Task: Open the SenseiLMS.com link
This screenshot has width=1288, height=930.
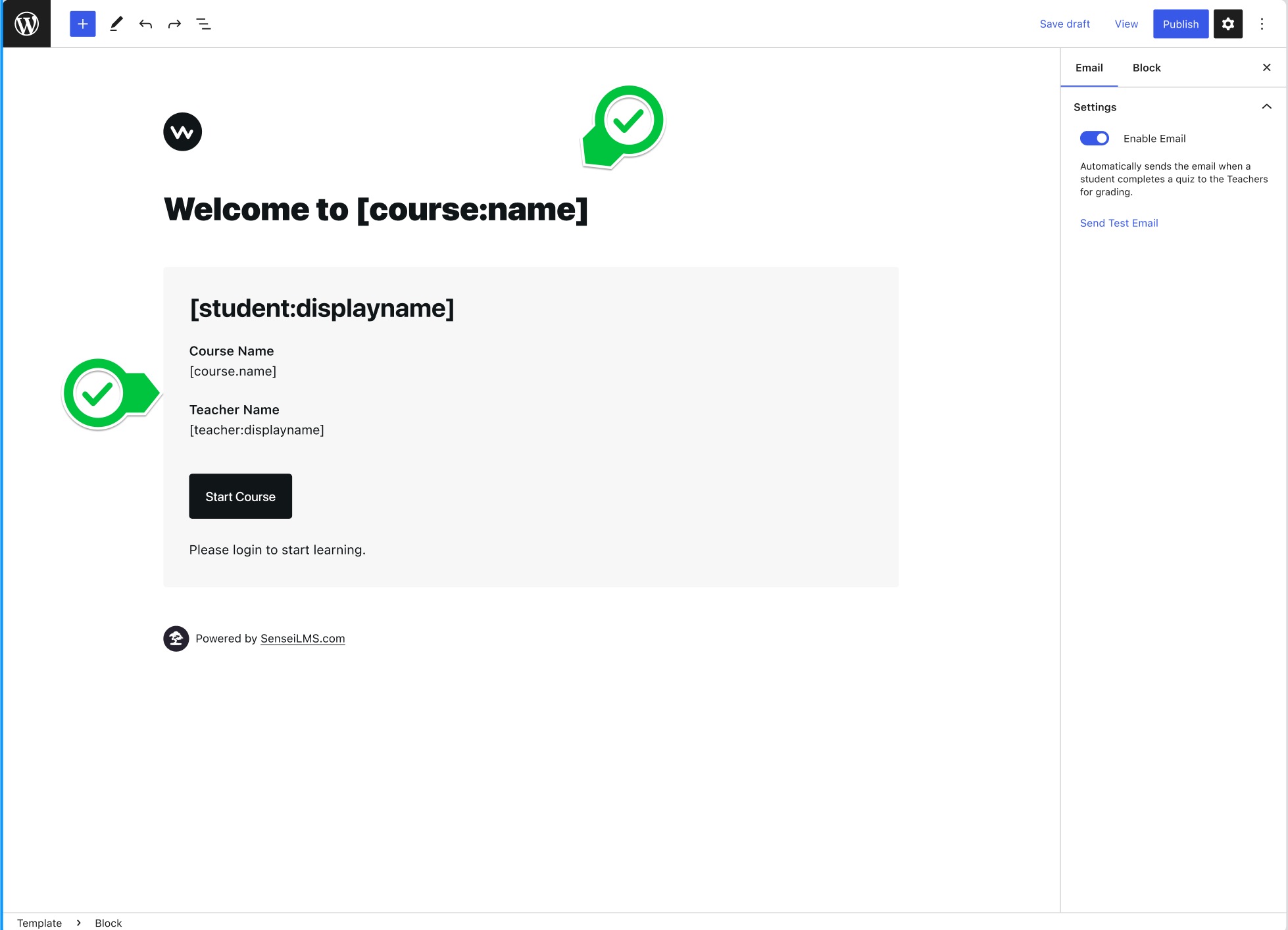Action: point(302,638)
